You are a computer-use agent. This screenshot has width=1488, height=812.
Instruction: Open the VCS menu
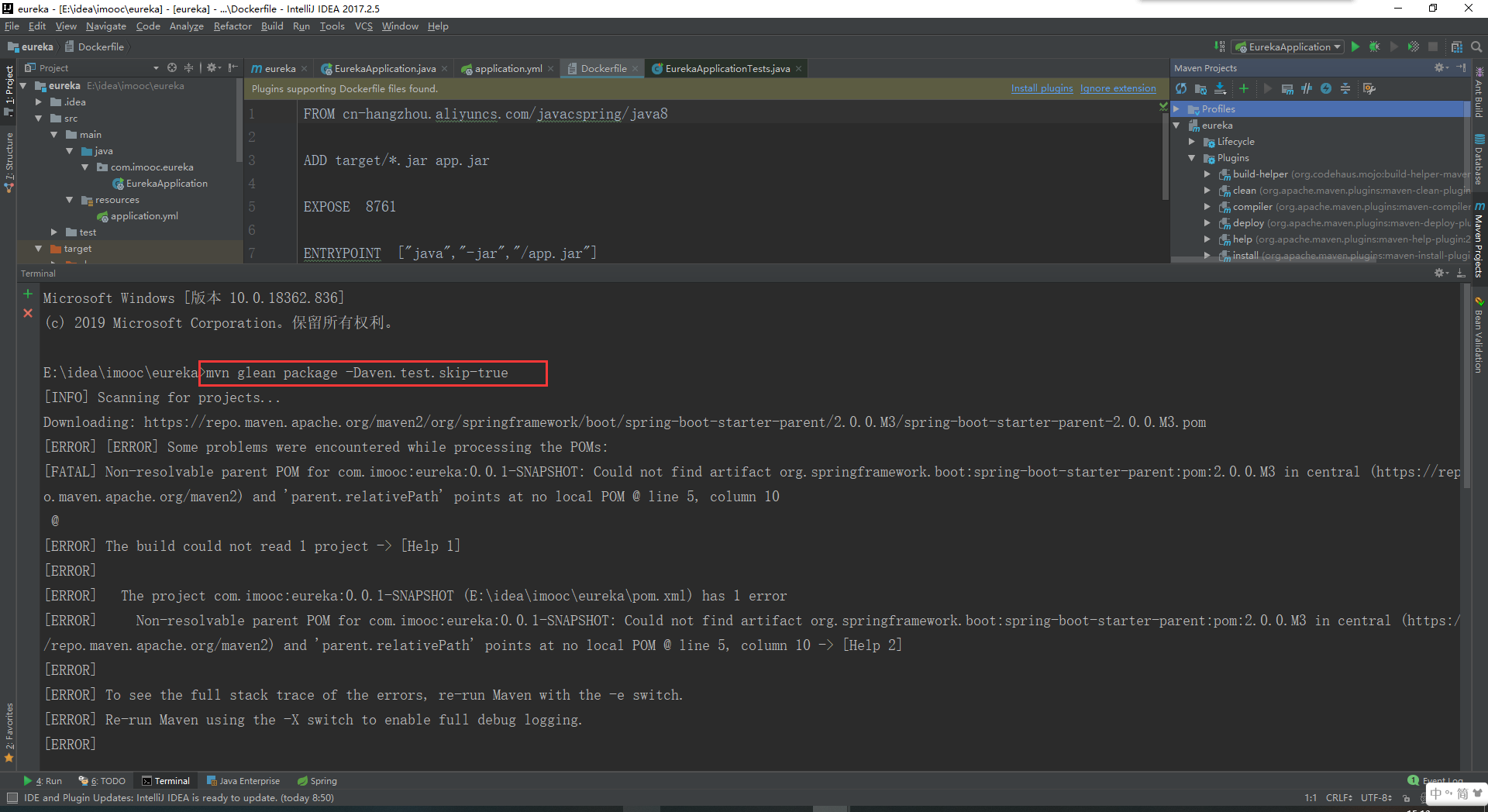(363, 26)
